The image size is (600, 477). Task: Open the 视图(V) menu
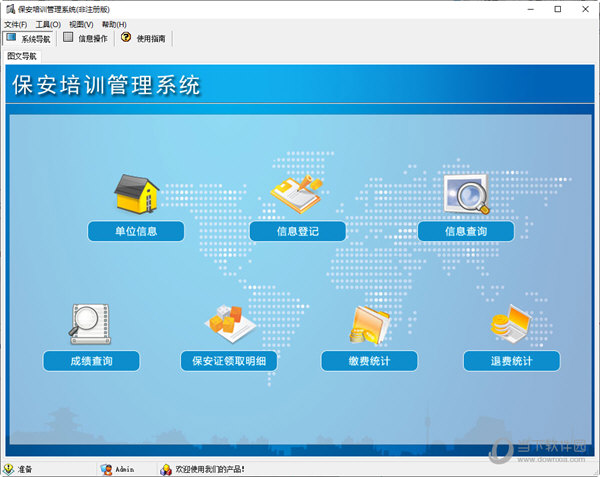[x=81, y=24]
